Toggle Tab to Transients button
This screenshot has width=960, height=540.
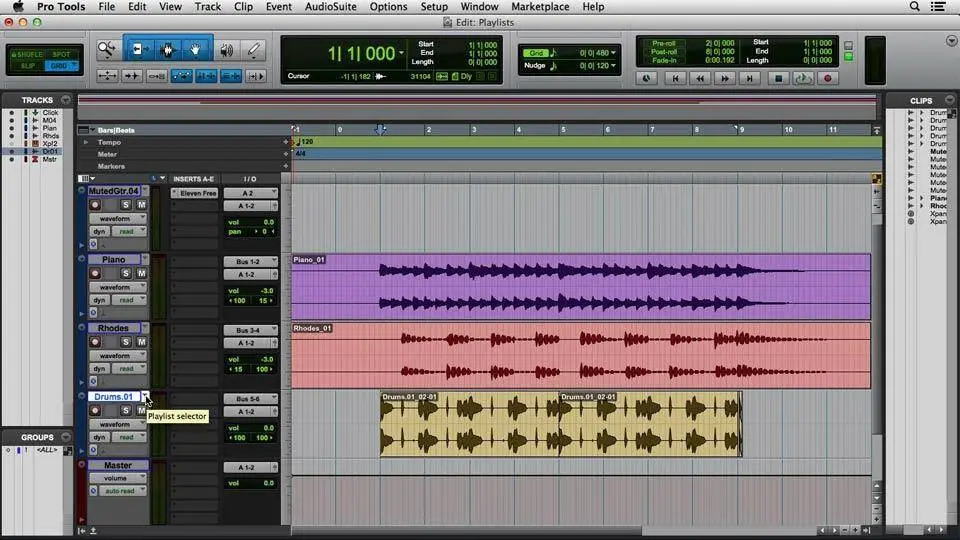tap(132, 76)
